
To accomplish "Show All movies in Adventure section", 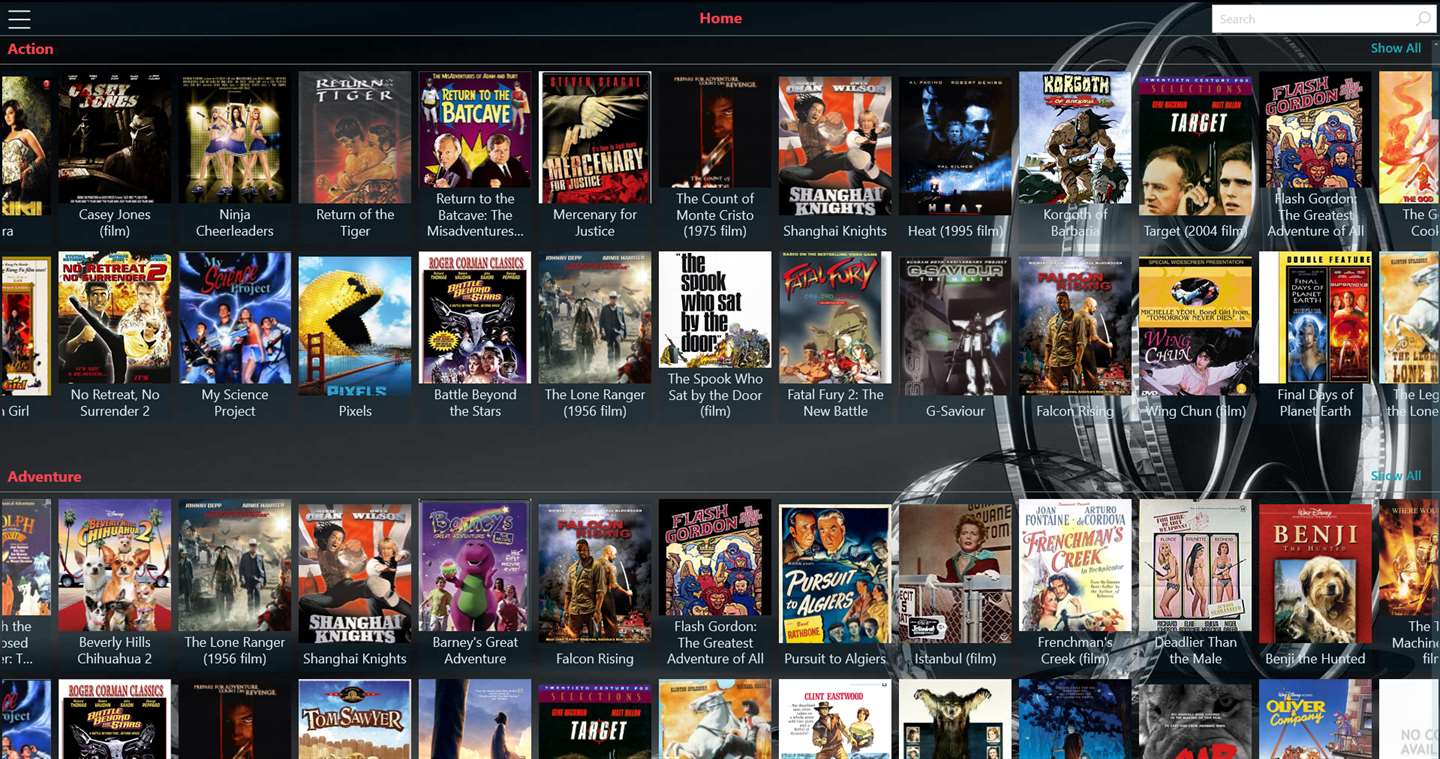I will tap(1395, 476).
